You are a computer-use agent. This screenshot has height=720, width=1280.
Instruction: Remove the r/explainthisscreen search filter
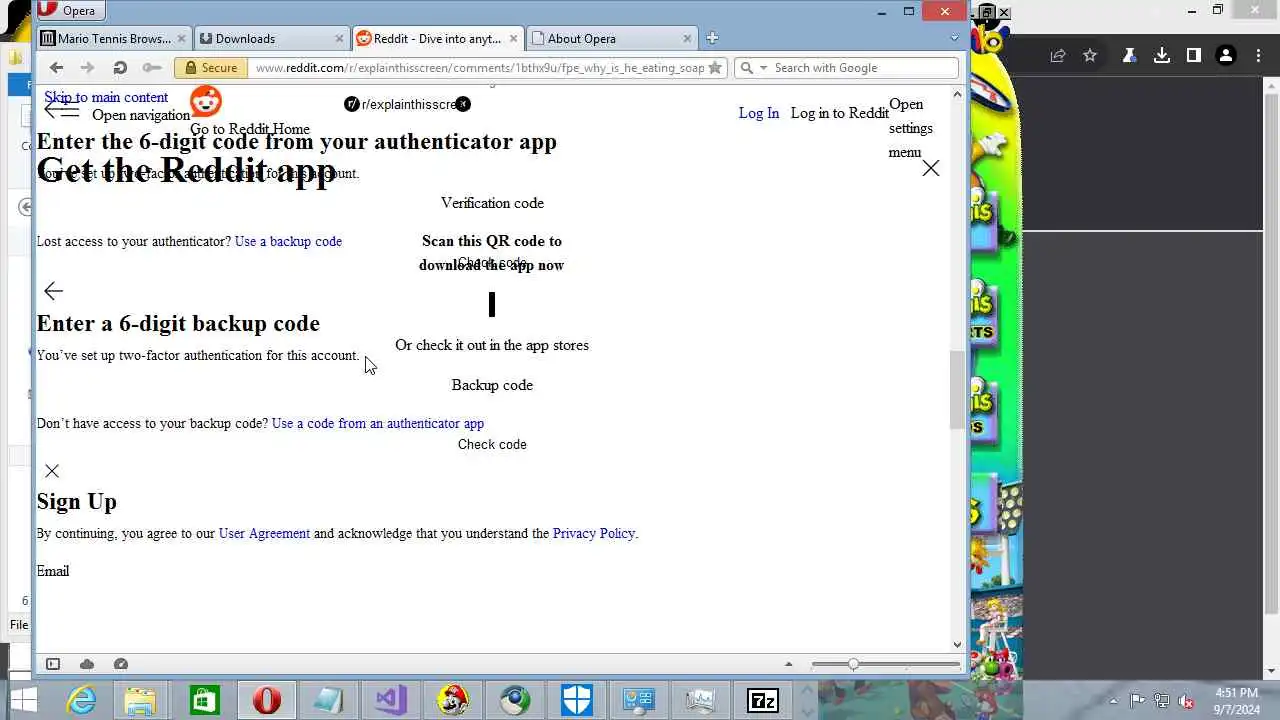(x=463, y=104)
